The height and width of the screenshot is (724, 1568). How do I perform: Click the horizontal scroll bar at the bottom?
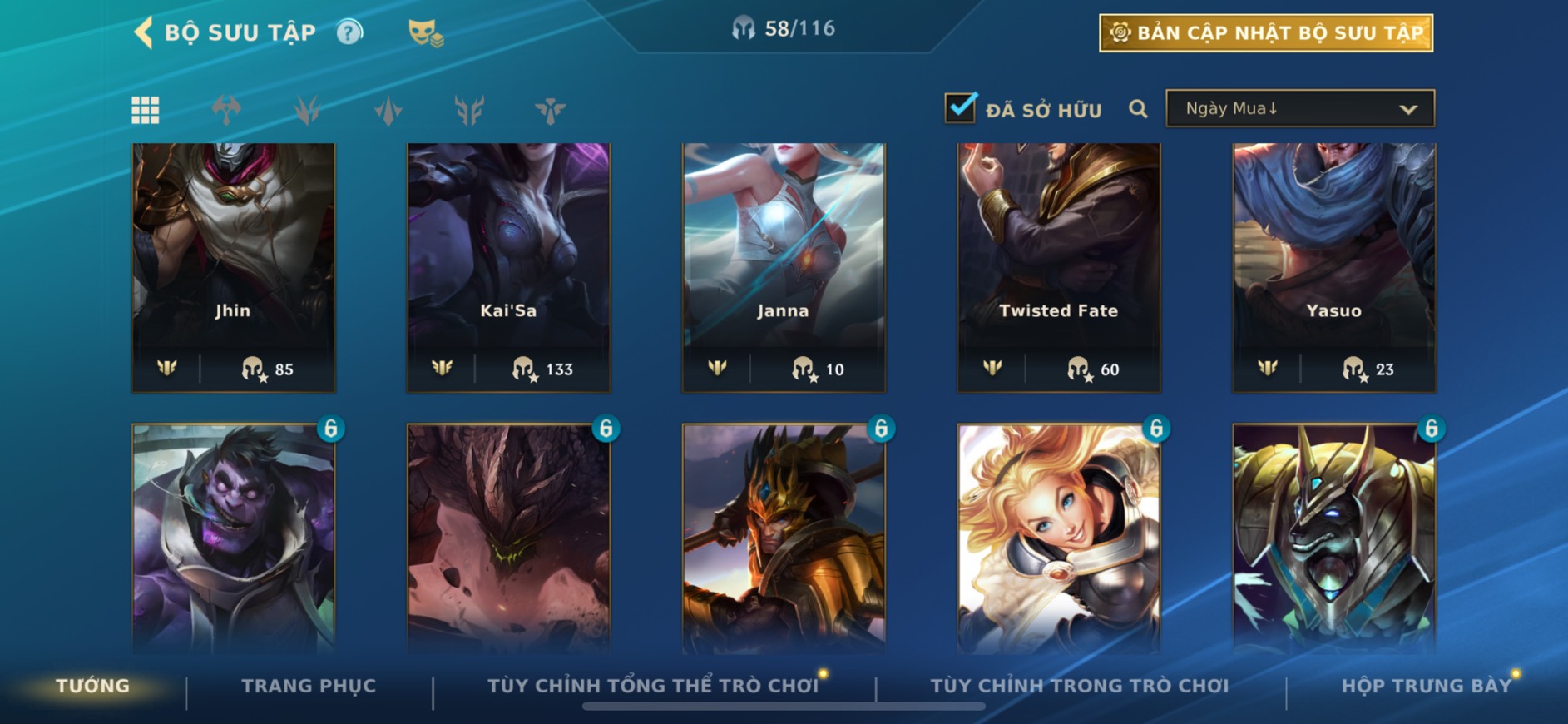784,707
